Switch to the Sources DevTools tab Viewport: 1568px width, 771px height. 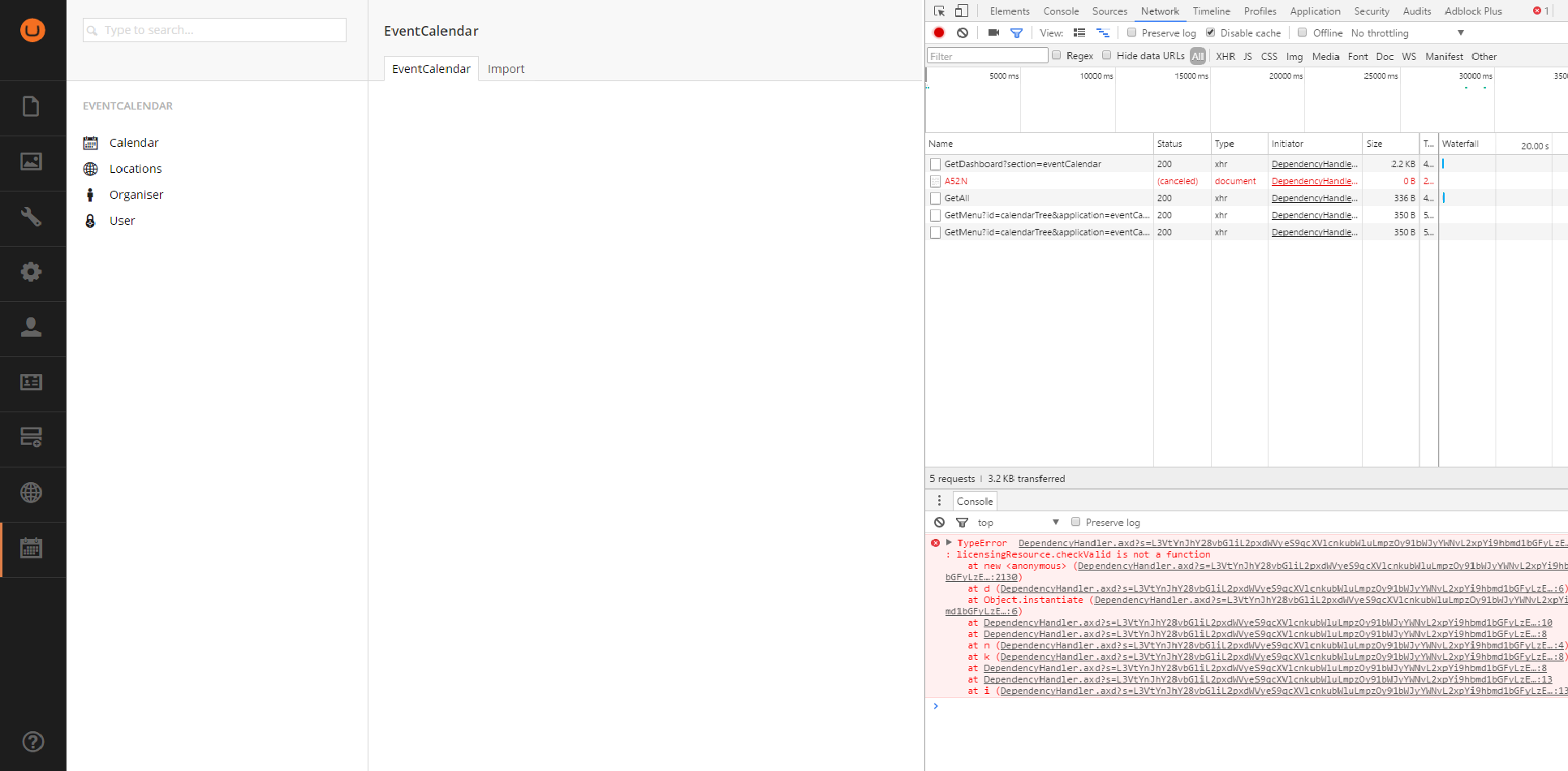tap(1109, 11)
